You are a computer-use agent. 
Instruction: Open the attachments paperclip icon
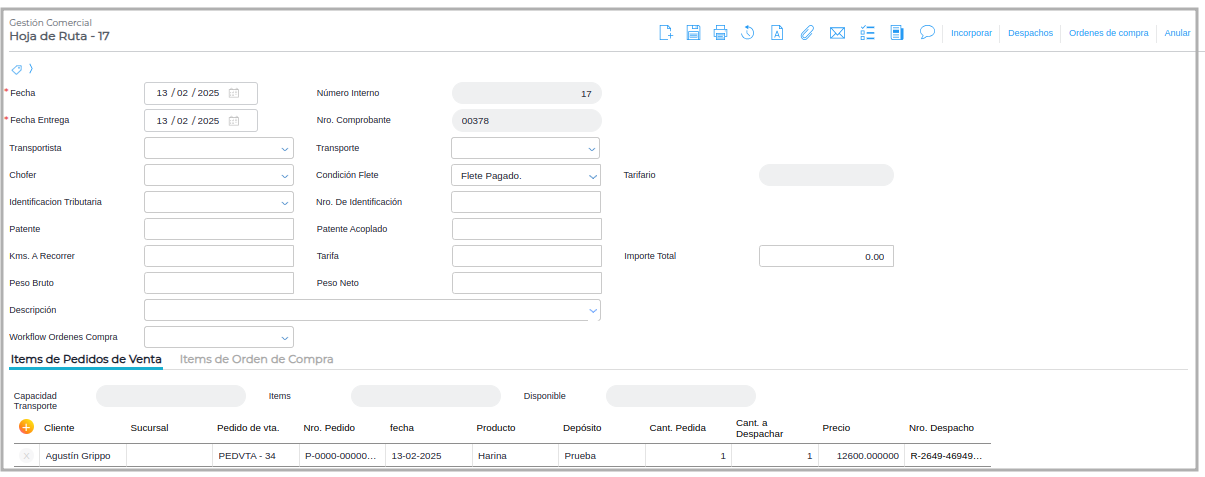pos(807,33)
